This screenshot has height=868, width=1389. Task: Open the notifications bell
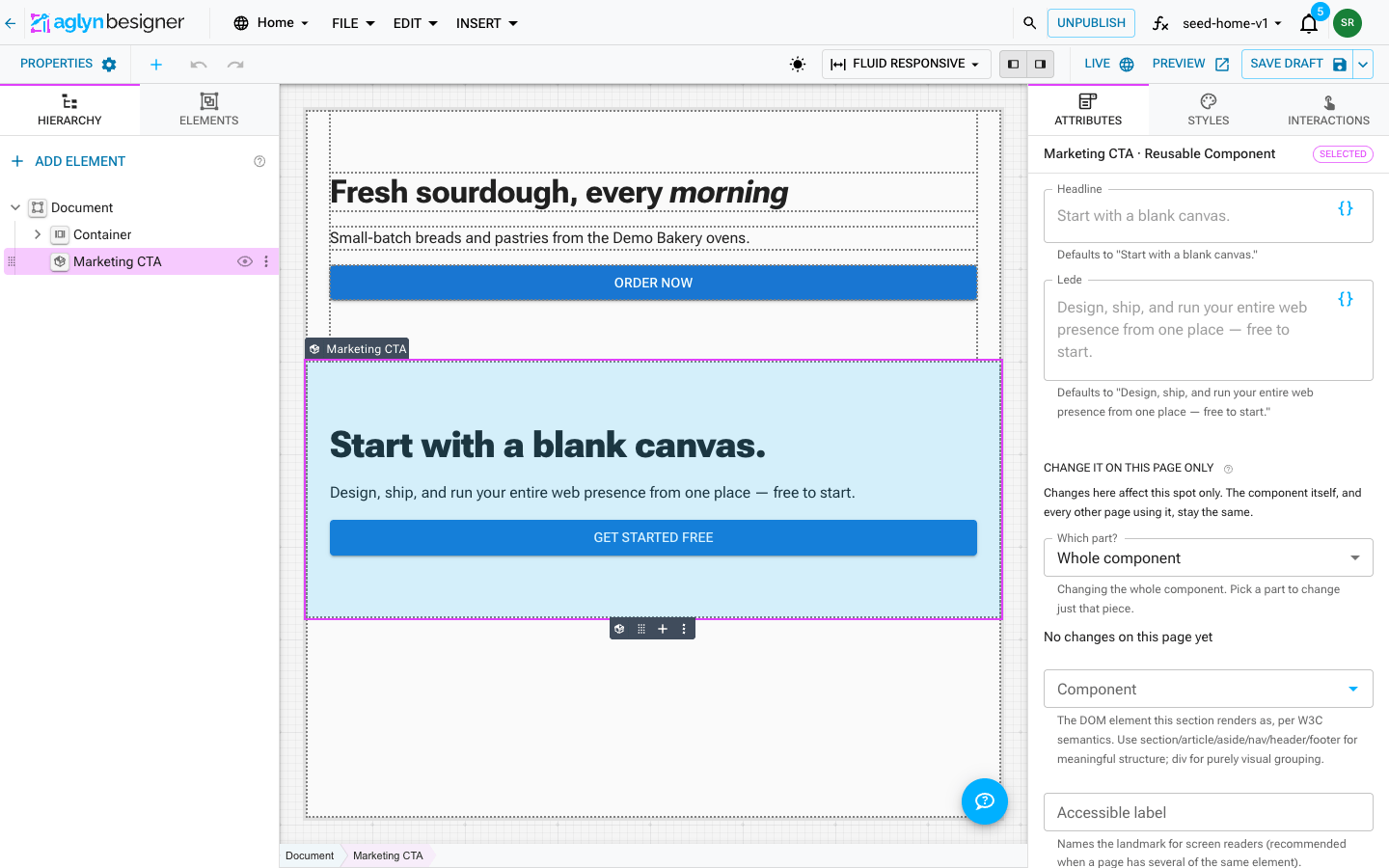pyautogui.click(x=1309, y=23)
